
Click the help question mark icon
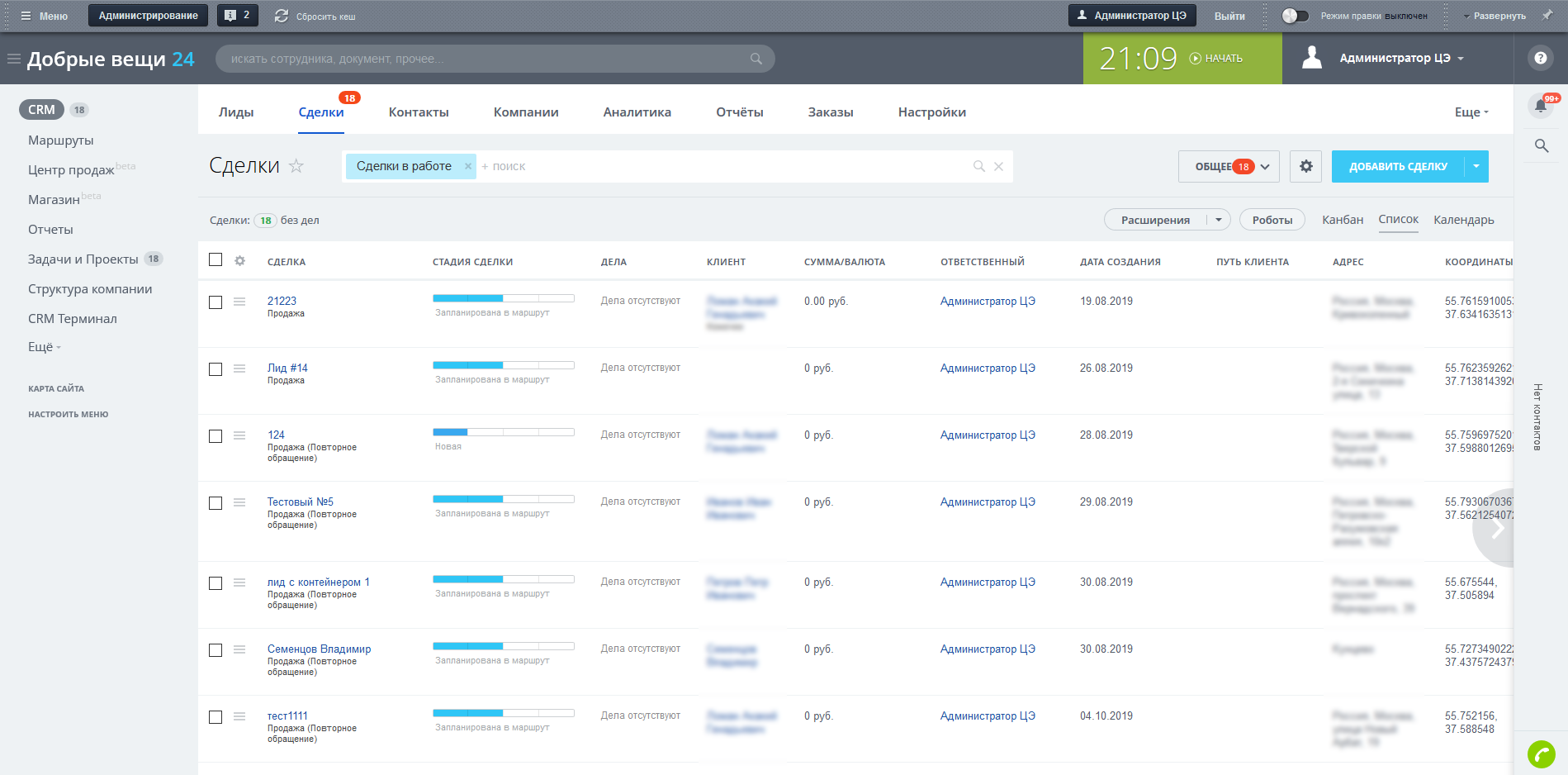1540,58
